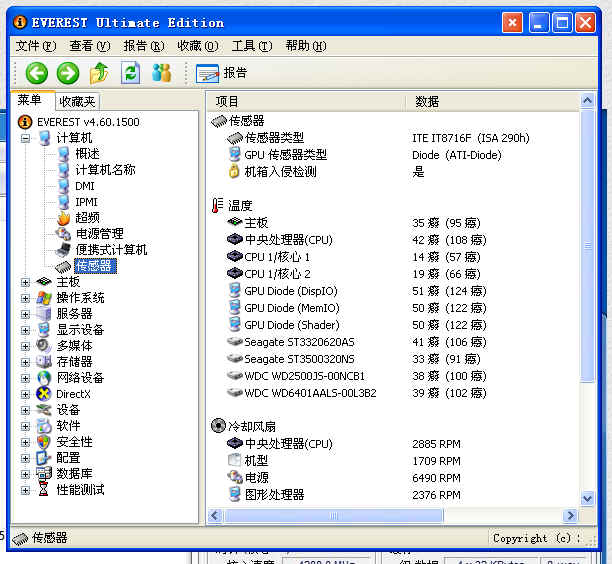Click the fan icon beside 冷却风扇
Screen dimensions: 612x564
[218, 426]
